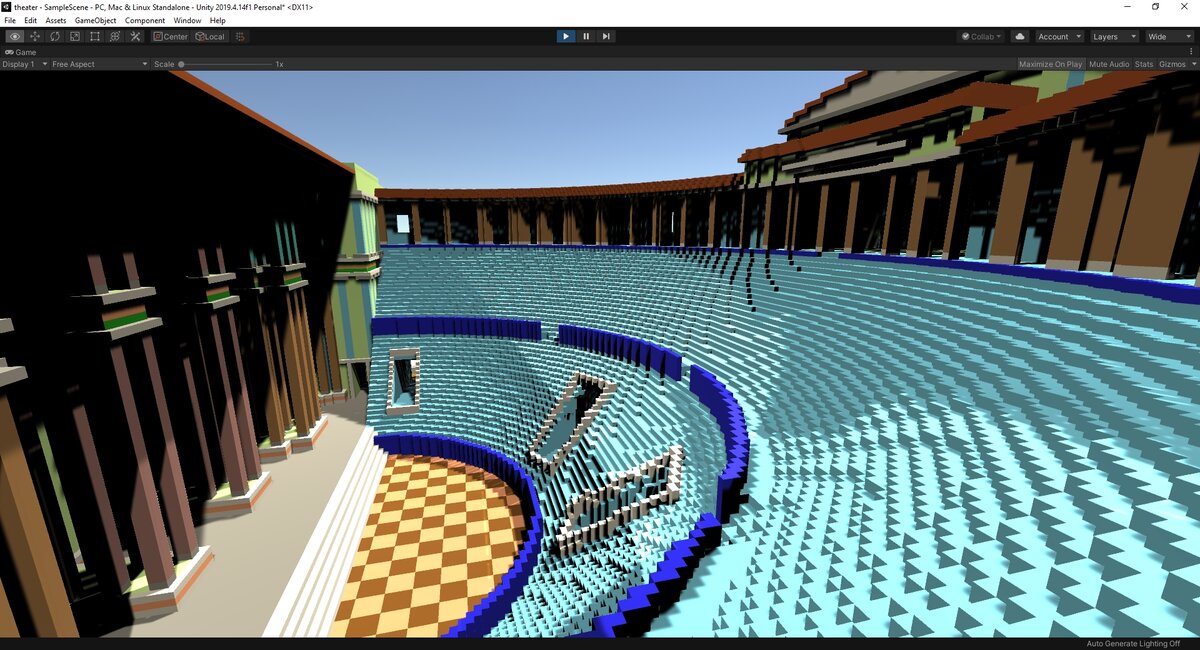This screenshot has height=650, width=1200.
Task: Select the Scale tool
Action: 74,36
